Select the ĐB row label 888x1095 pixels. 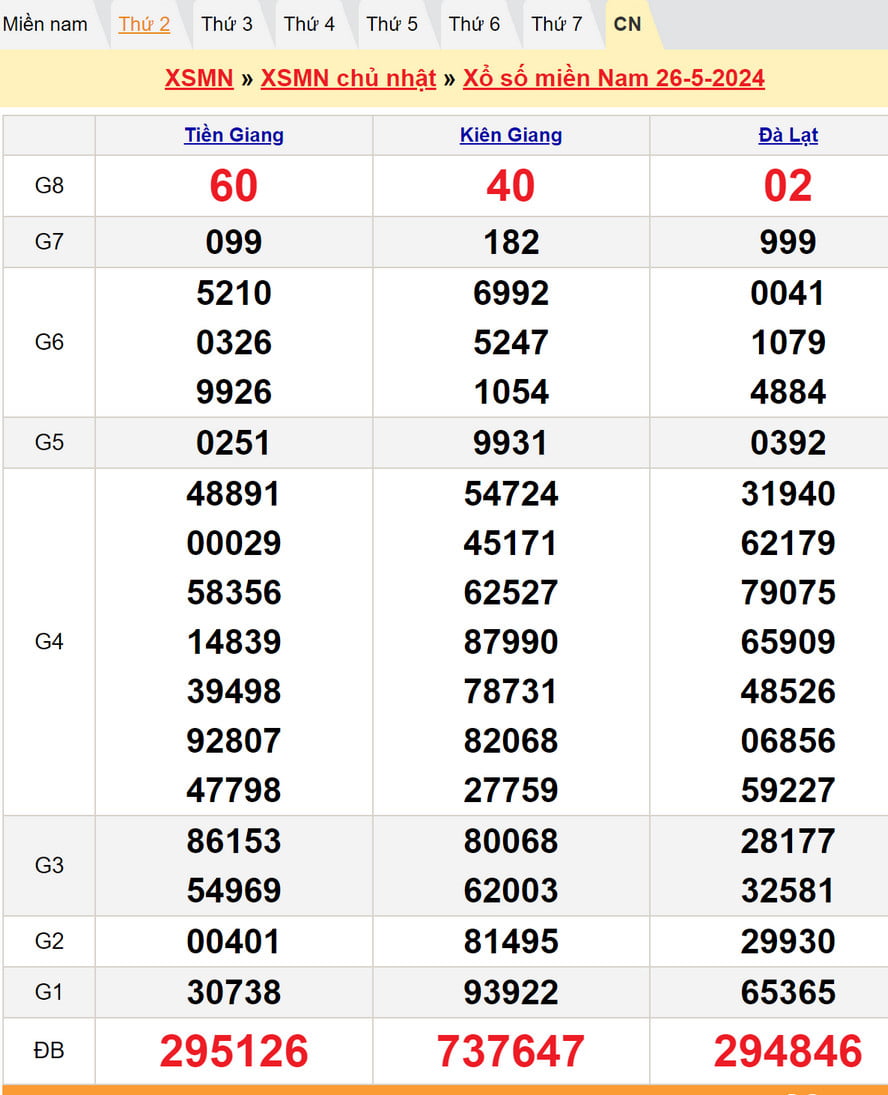pyautogui.click(x=49, y=1051)
